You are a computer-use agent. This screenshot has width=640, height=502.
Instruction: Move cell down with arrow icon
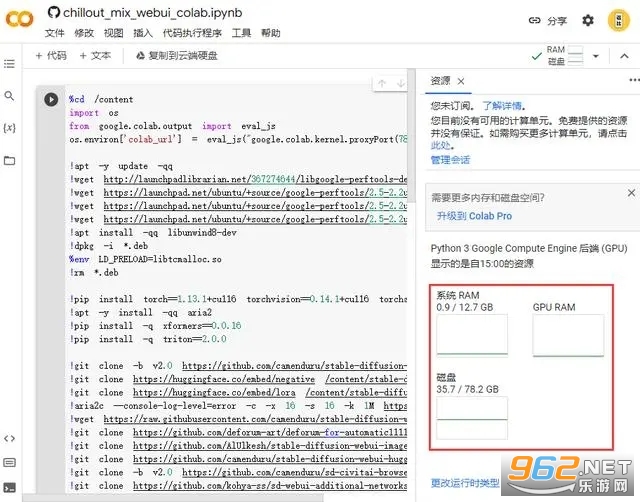(x=400, y=84)
